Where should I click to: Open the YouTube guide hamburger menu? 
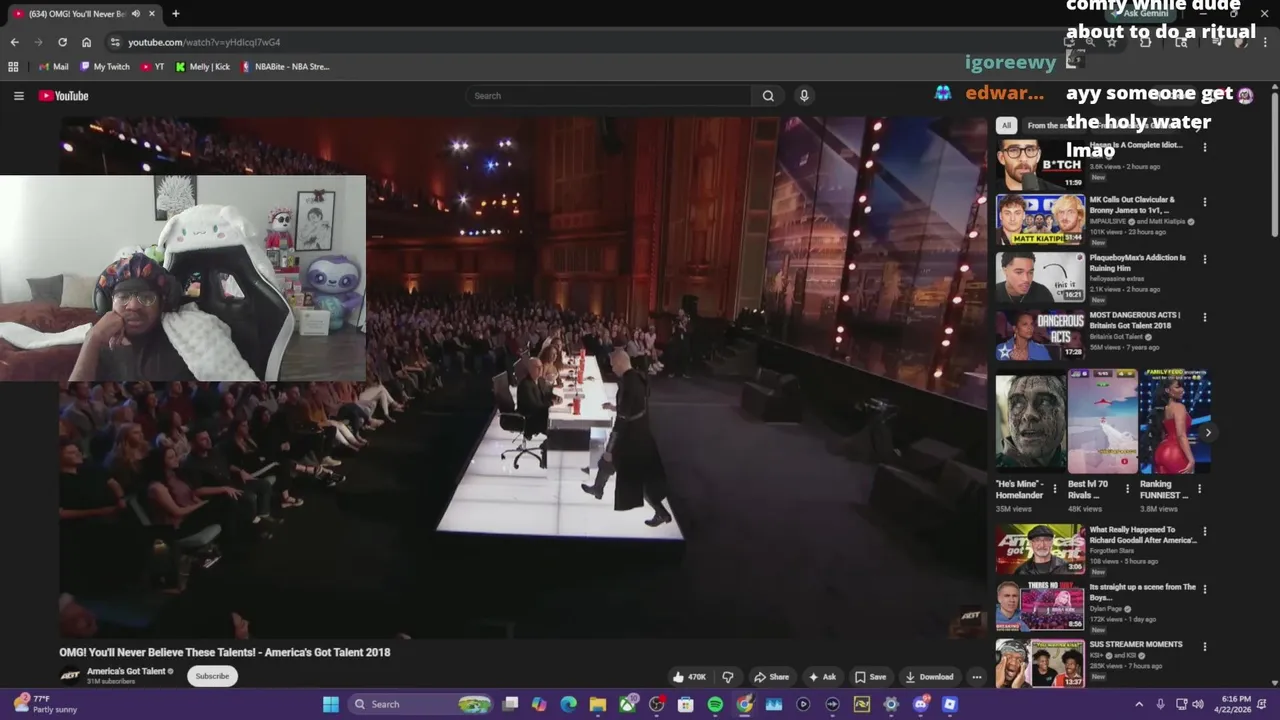click(x=18, y=96)
